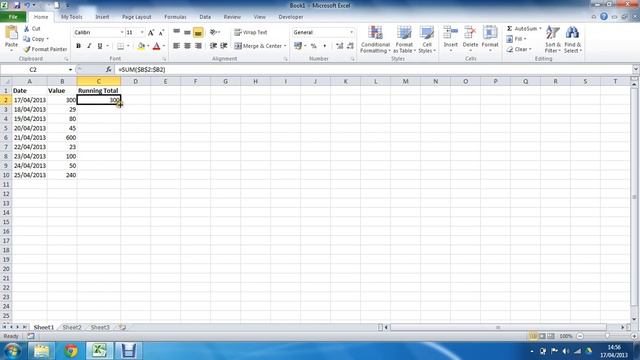Image resolution: width=640 pixels, height=360 pixels.
Task: Toggle Italic formatting
Action: point(89,46)
